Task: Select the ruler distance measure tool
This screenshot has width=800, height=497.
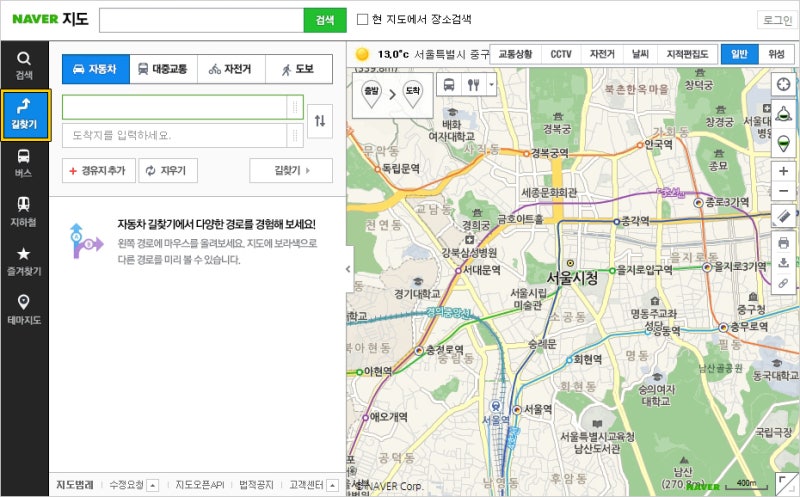Action: 783,216
